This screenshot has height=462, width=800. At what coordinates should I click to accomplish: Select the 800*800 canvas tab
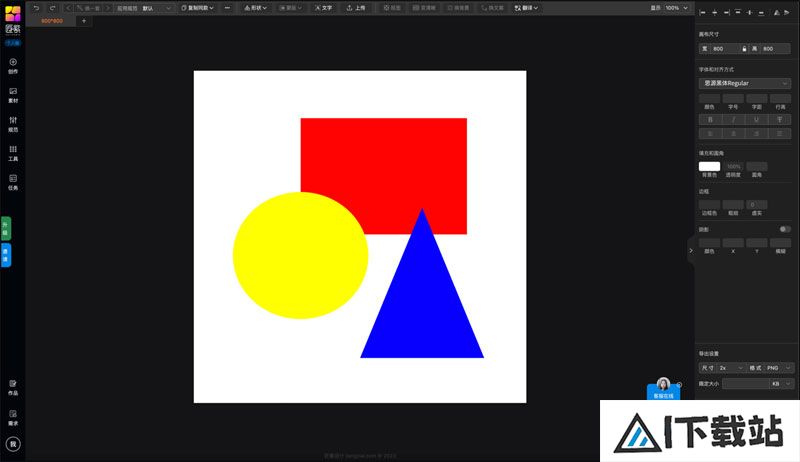point(52,21)
